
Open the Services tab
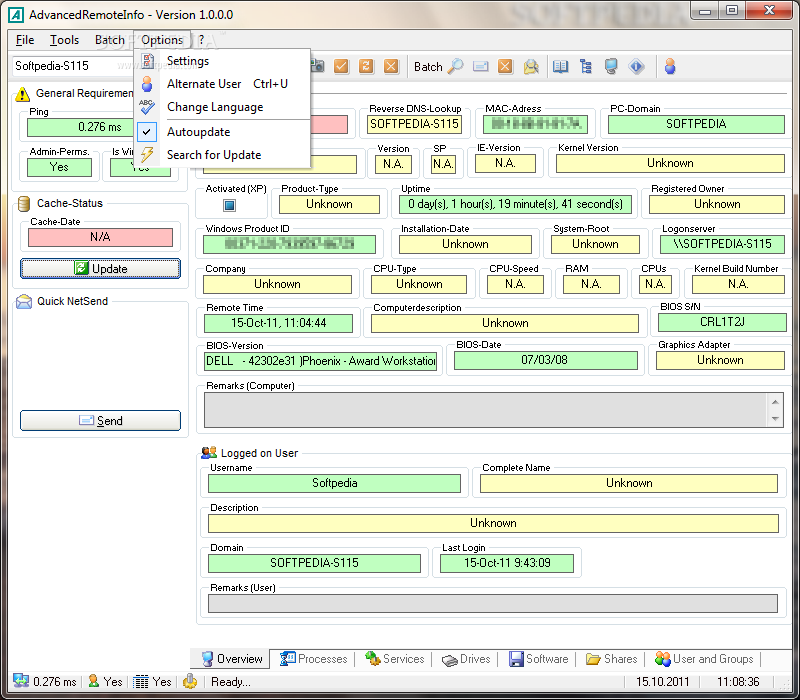click(395, 659)
